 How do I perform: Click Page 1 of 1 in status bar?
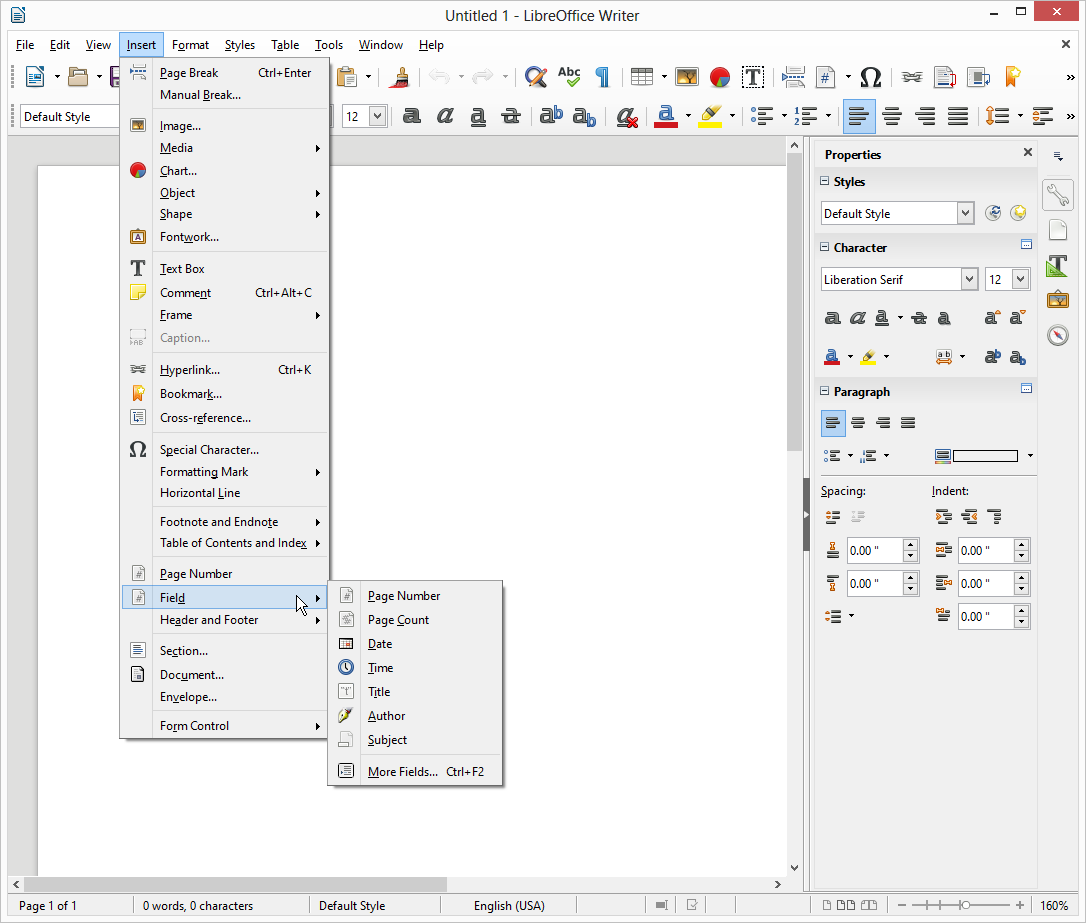click(48, 905)
